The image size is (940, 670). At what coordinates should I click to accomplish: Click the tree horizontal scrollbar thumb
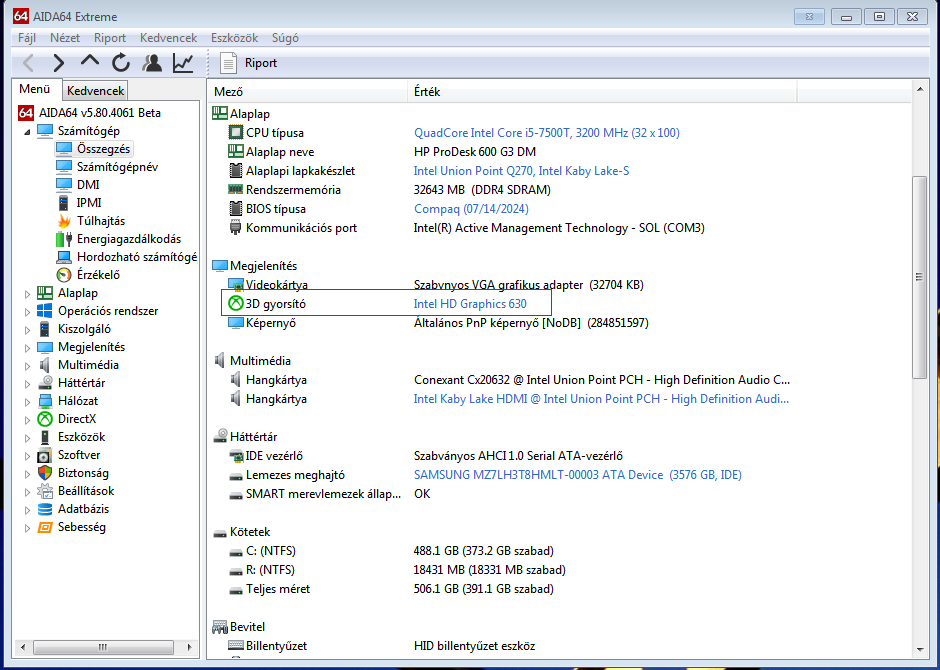point(103,647)
